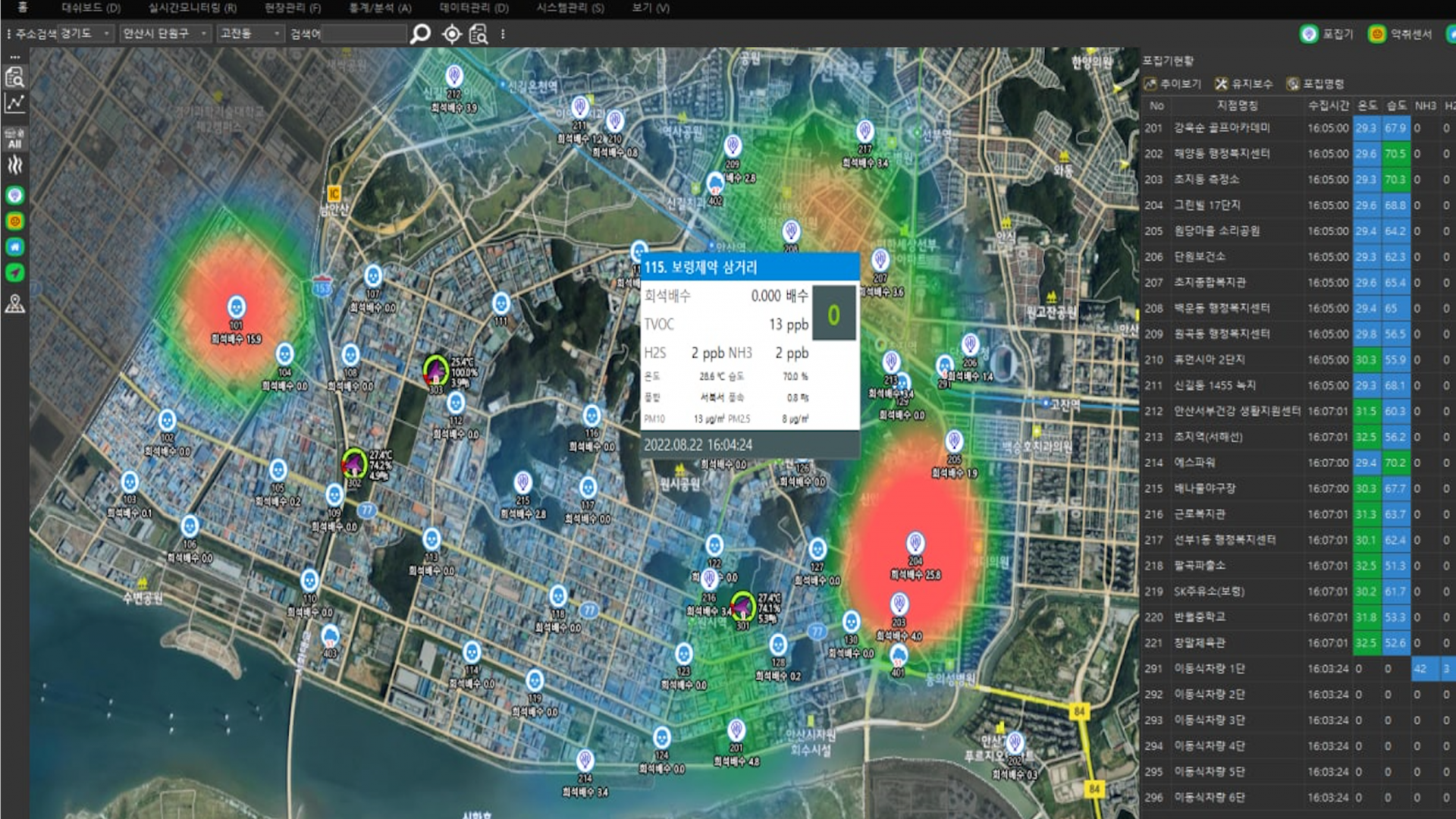This screenshot has width=1456, height=819.
Task: Open the 안산시 단원구 district dropdown
Action: tap(165, 33)
